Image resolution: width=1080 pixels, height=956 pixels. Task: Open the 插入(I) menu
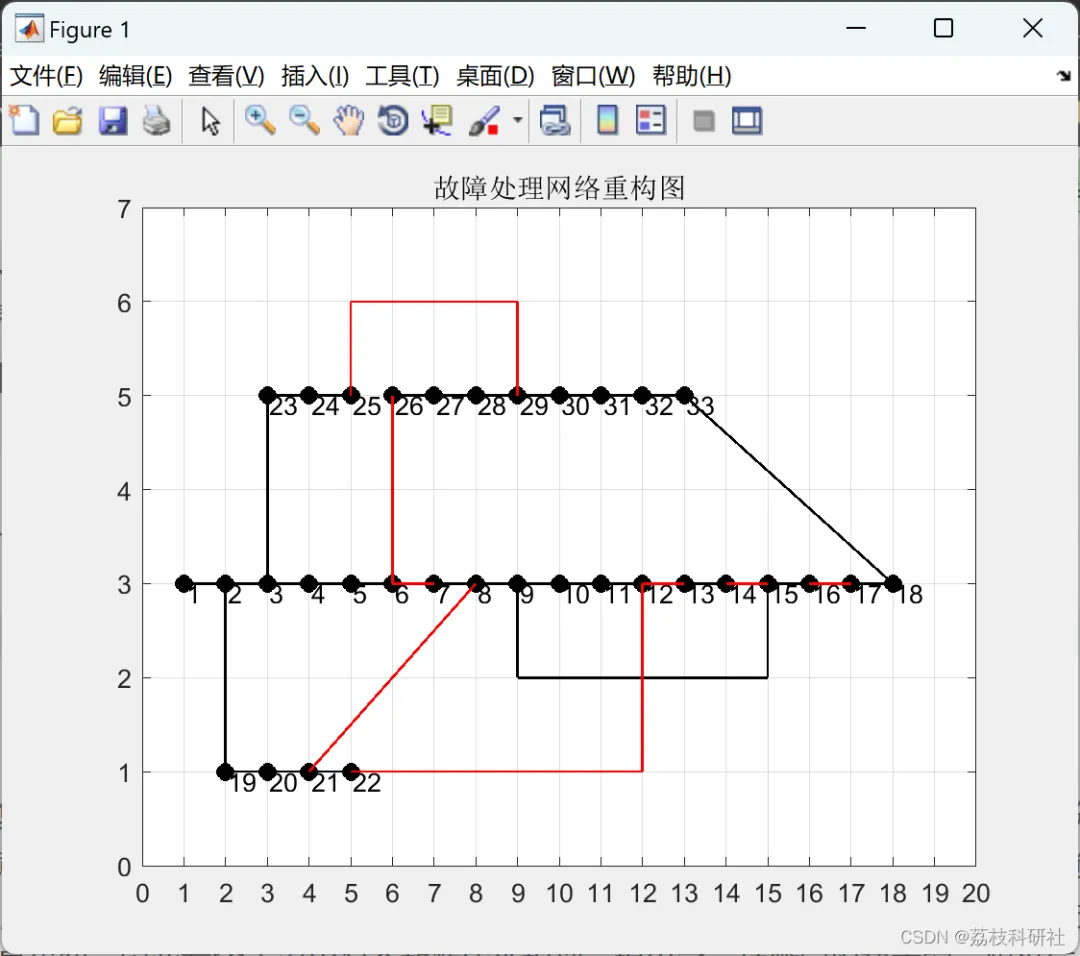tap(315, 75)
